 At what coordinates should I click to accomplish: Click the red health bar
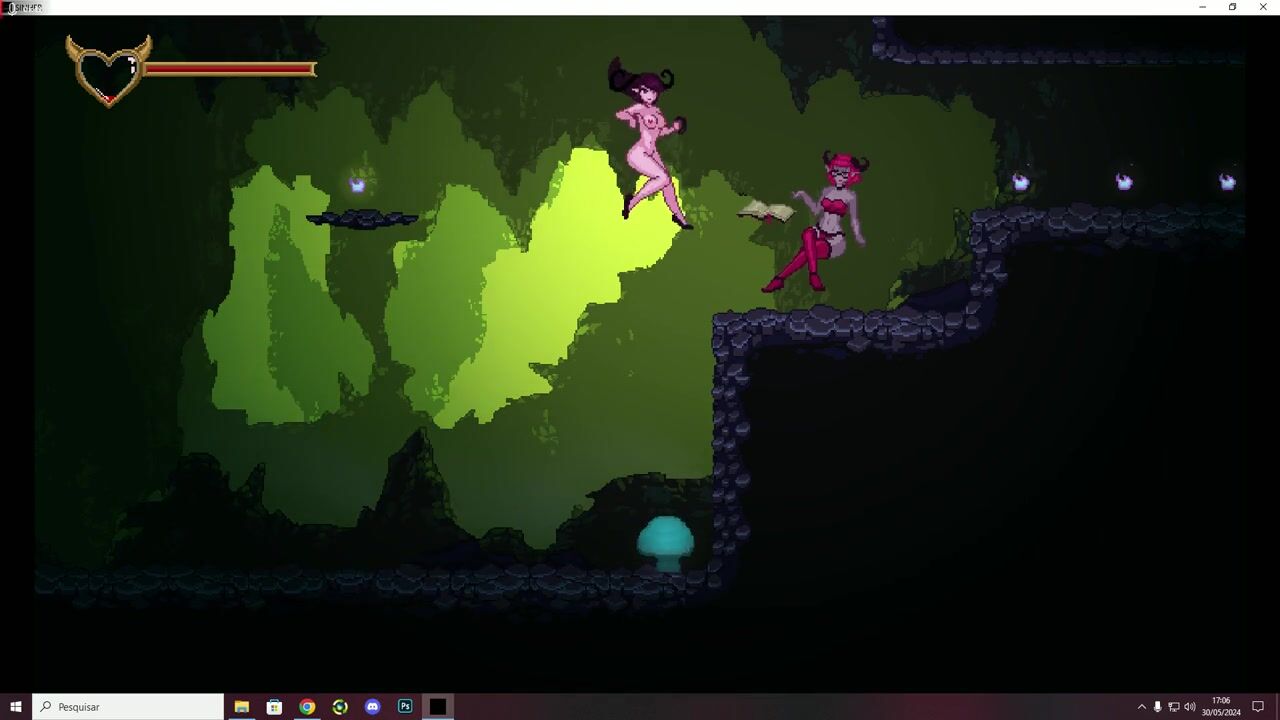[231, 69]
